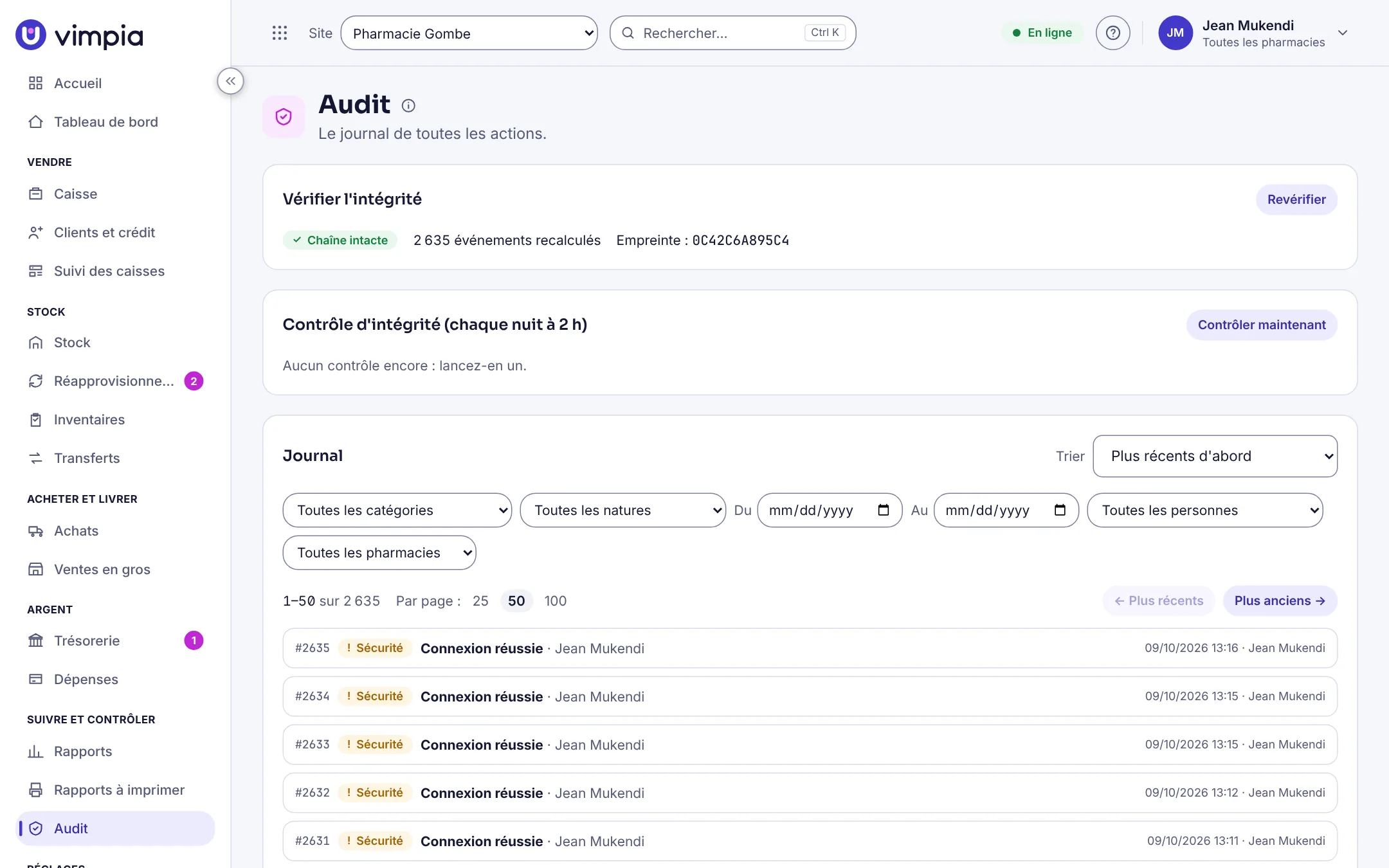This screenshot has height=868, width=1389.
Task: Click the JM user avatar
Action: click(1175, 33)
